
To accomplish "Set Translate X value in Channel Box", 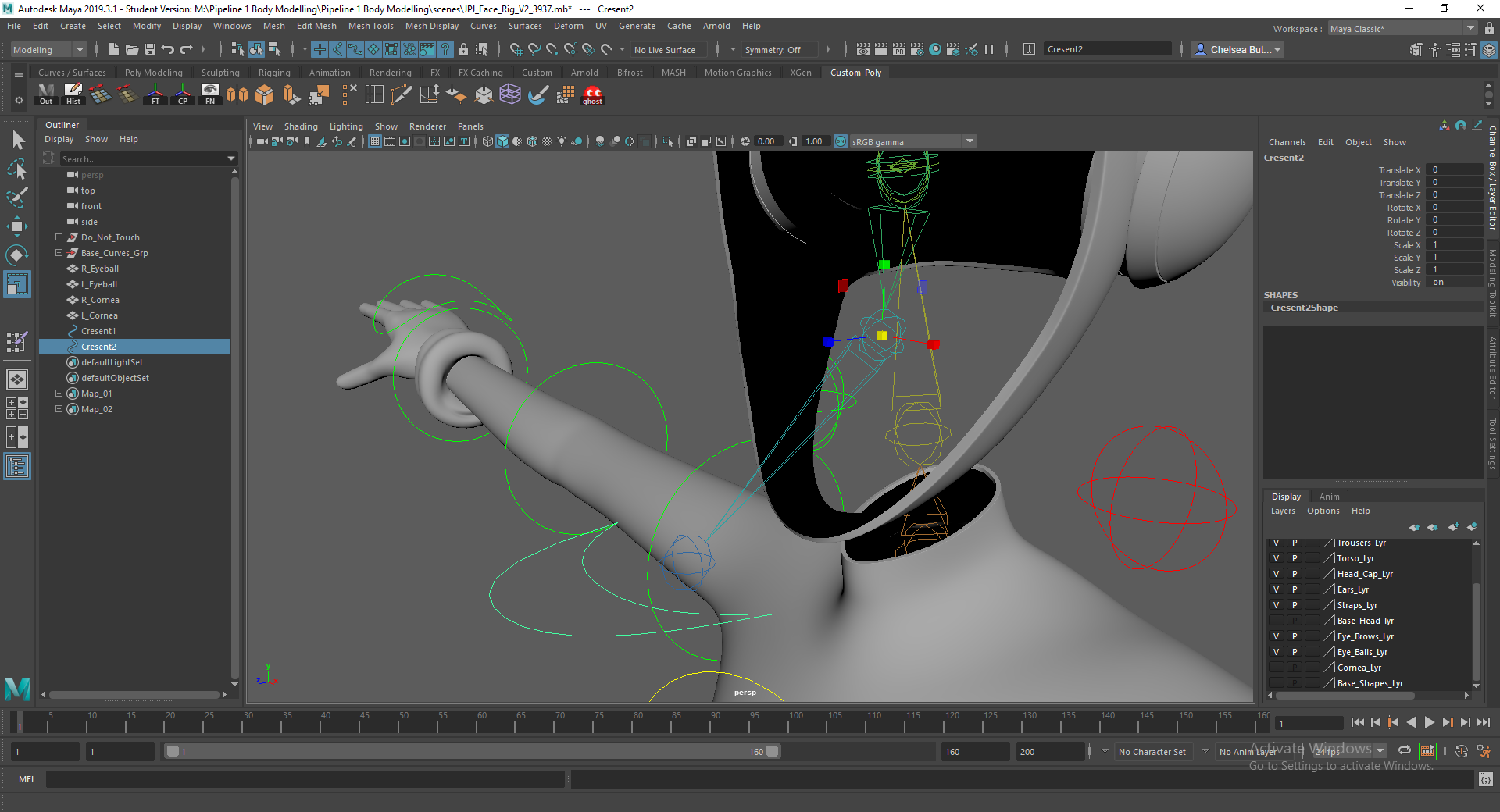I will click(x=1453, y=169).
